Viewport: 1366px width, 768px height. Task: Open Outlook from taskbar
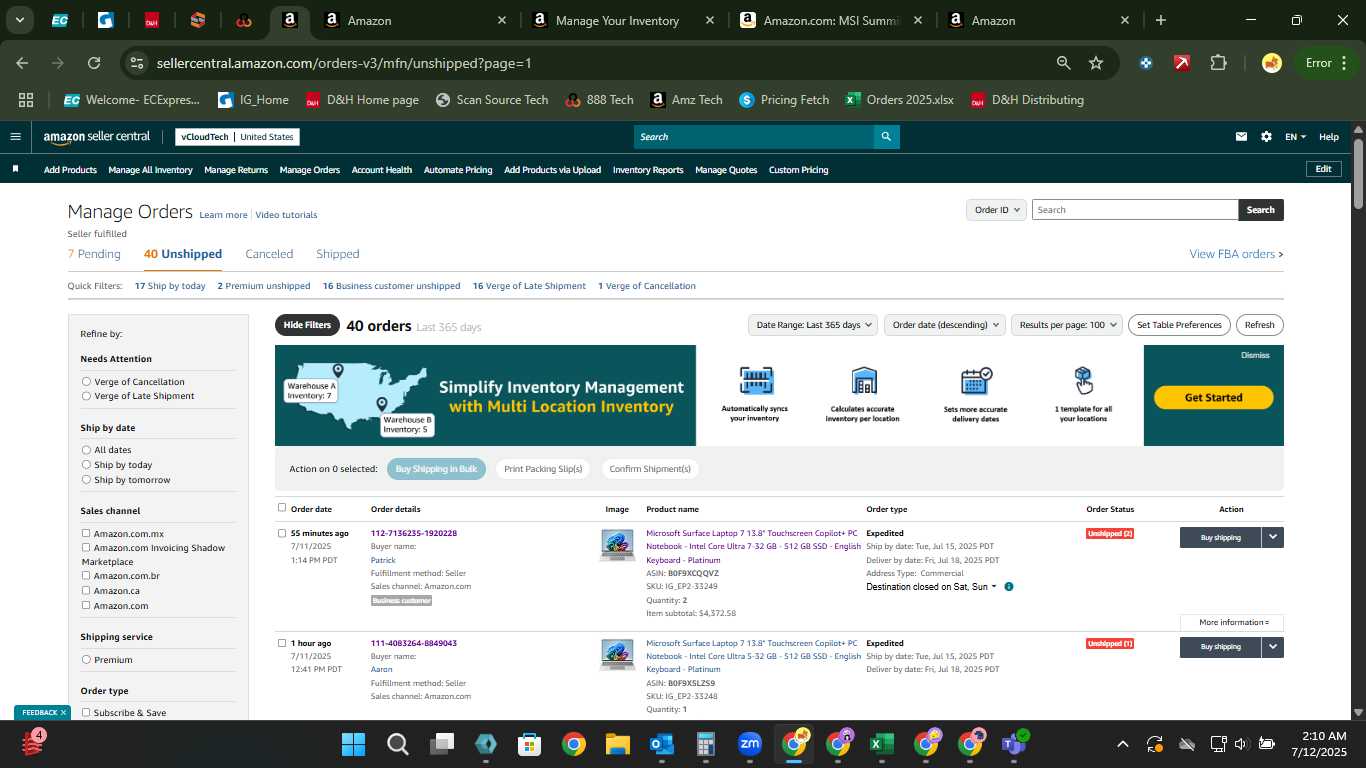pos(661,744)
